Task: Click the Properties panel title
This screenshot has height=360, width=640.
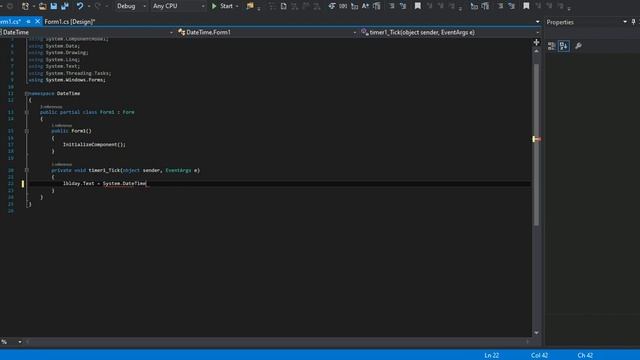Action: (x=560, y=22)
